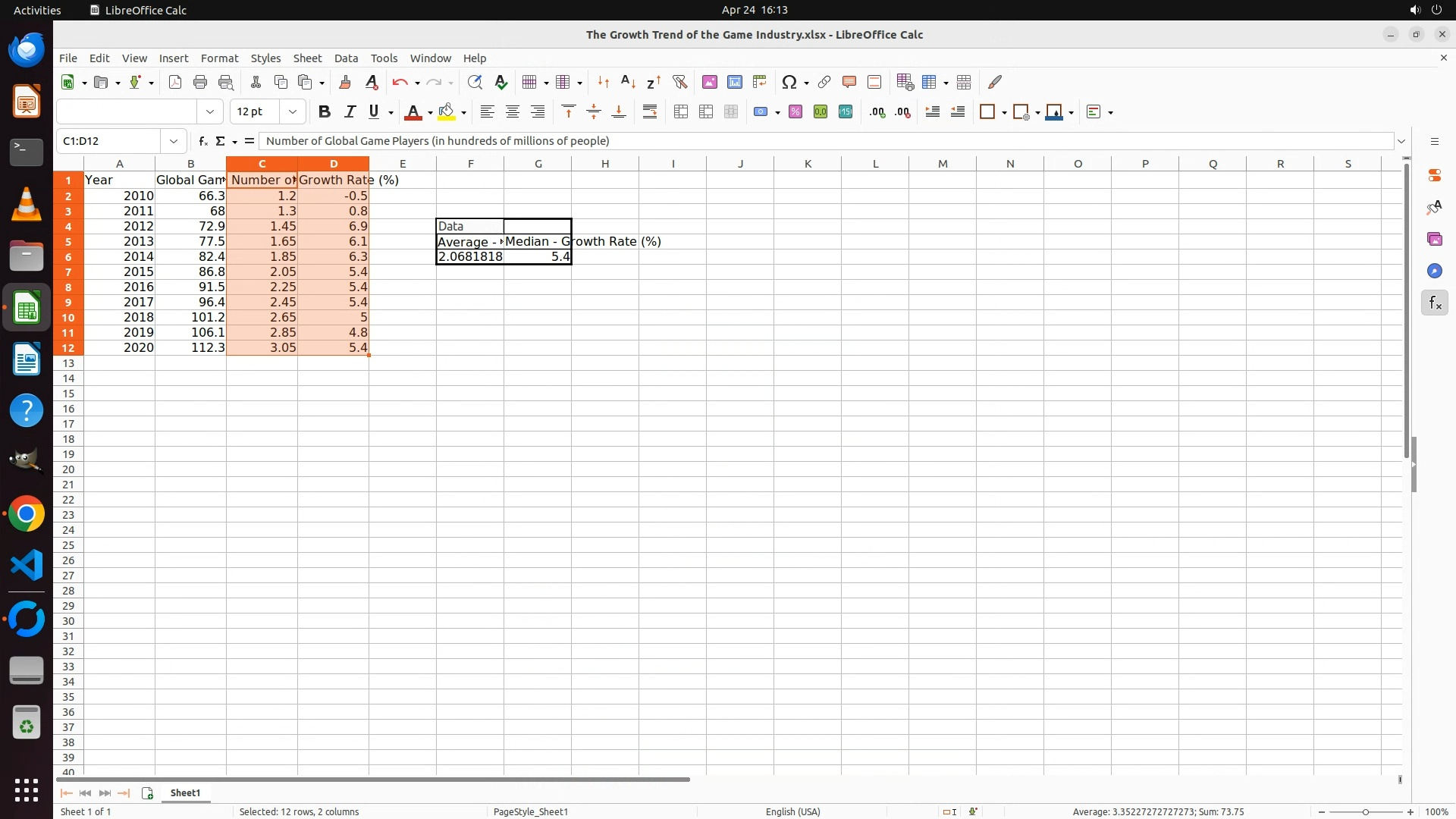Click the background color fill icon
The image size is (1456, 819).
coord(447,112)
